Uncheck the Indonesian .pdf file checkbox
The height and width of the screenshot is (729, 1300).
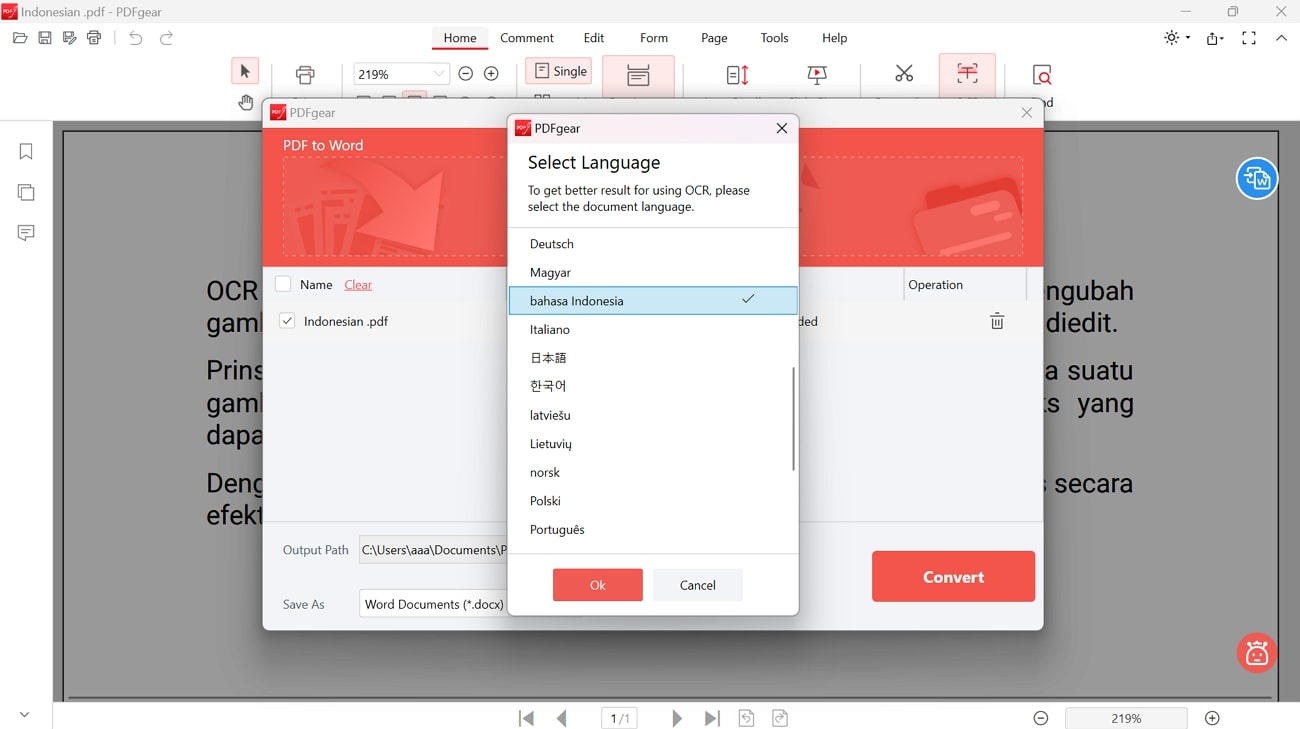click(x=287, y=321)
